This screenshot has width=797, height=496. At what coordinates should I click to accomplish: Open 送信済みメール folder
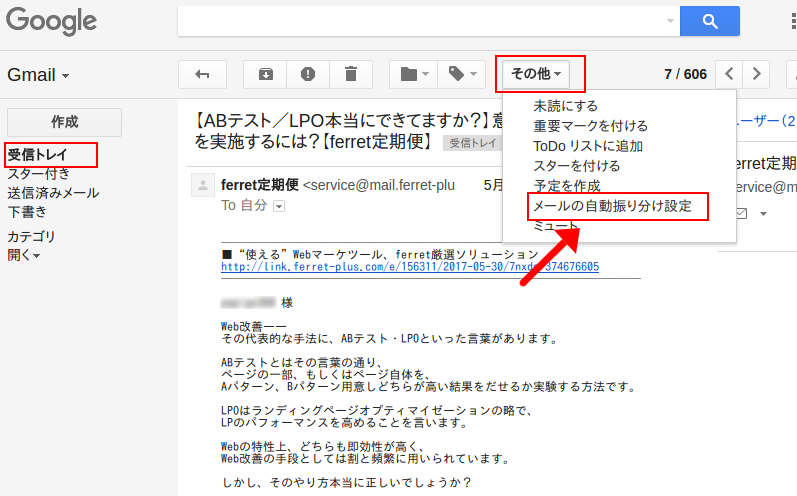(53, 193)
